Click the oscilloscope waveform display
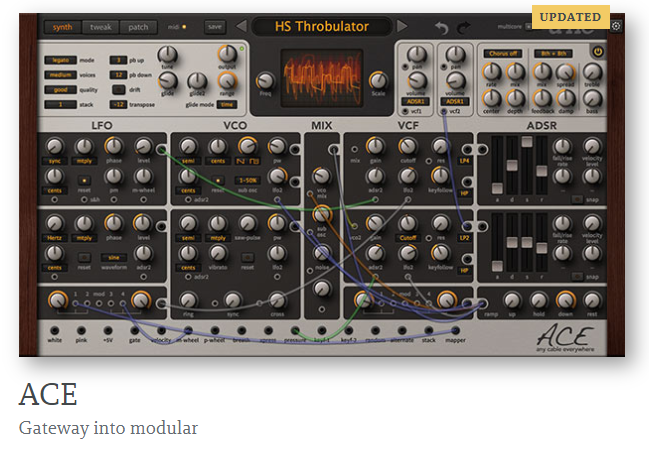The width and height of the screenshot is (649, 450). pyautogui.click(x=322, y=78)
